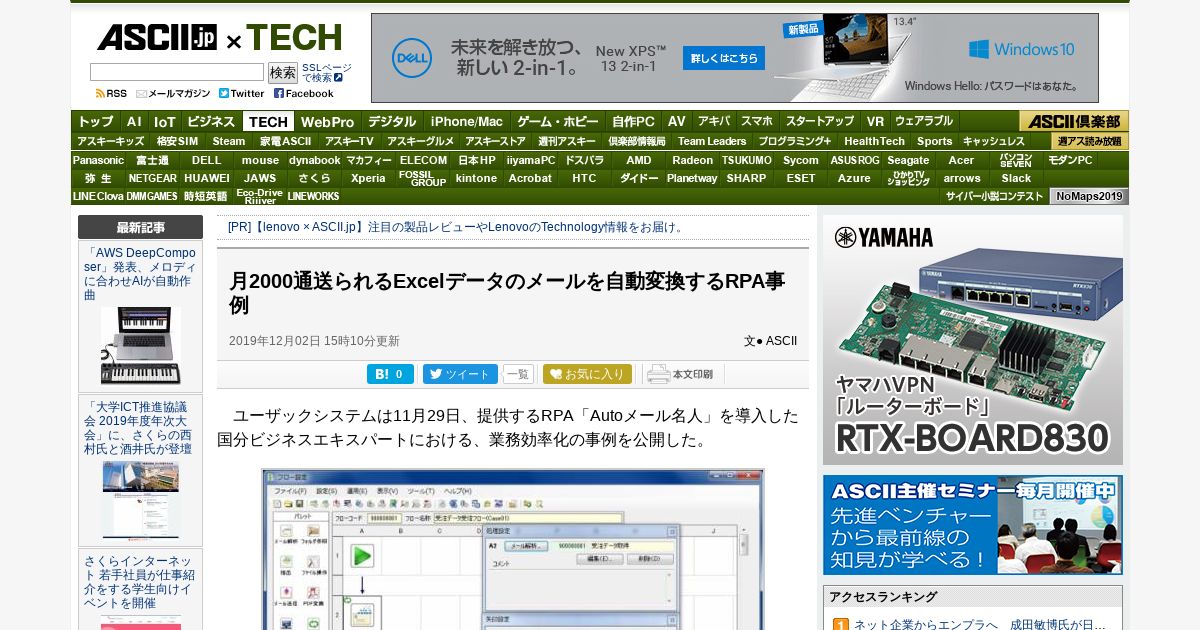The width and height of the screenshot is (1200, 630).
Task: Open the 週アス読み放題 button
Action: [x=1090, y=141]
